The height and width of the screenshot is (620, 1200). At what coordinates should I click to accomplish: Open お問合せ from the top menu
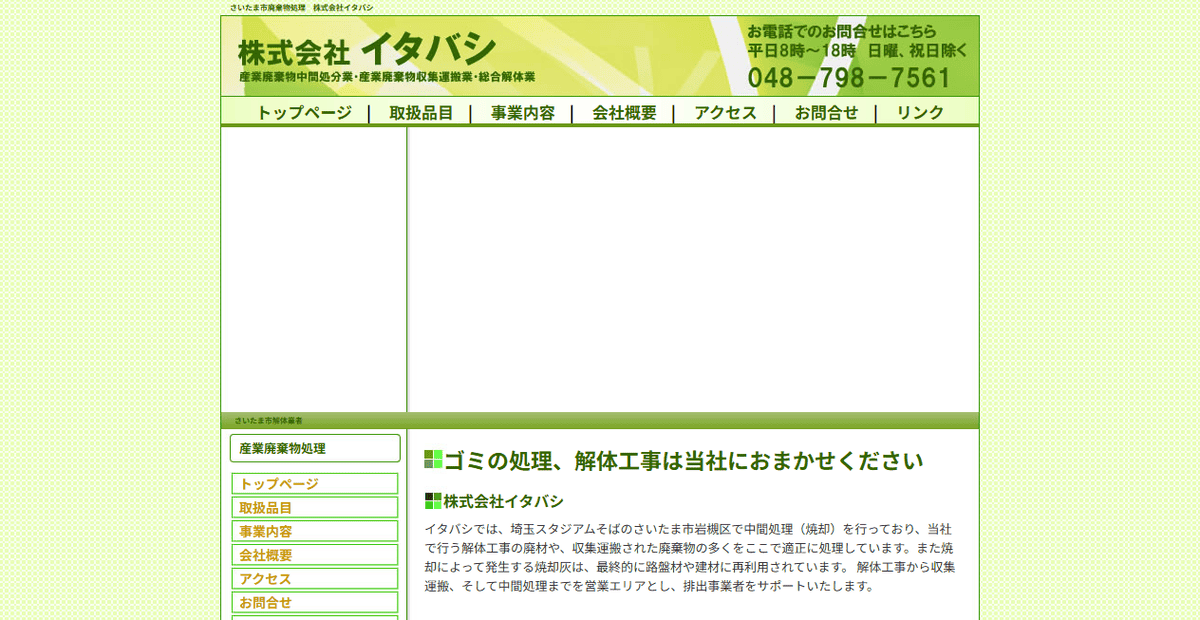click(x=825, y=112)
